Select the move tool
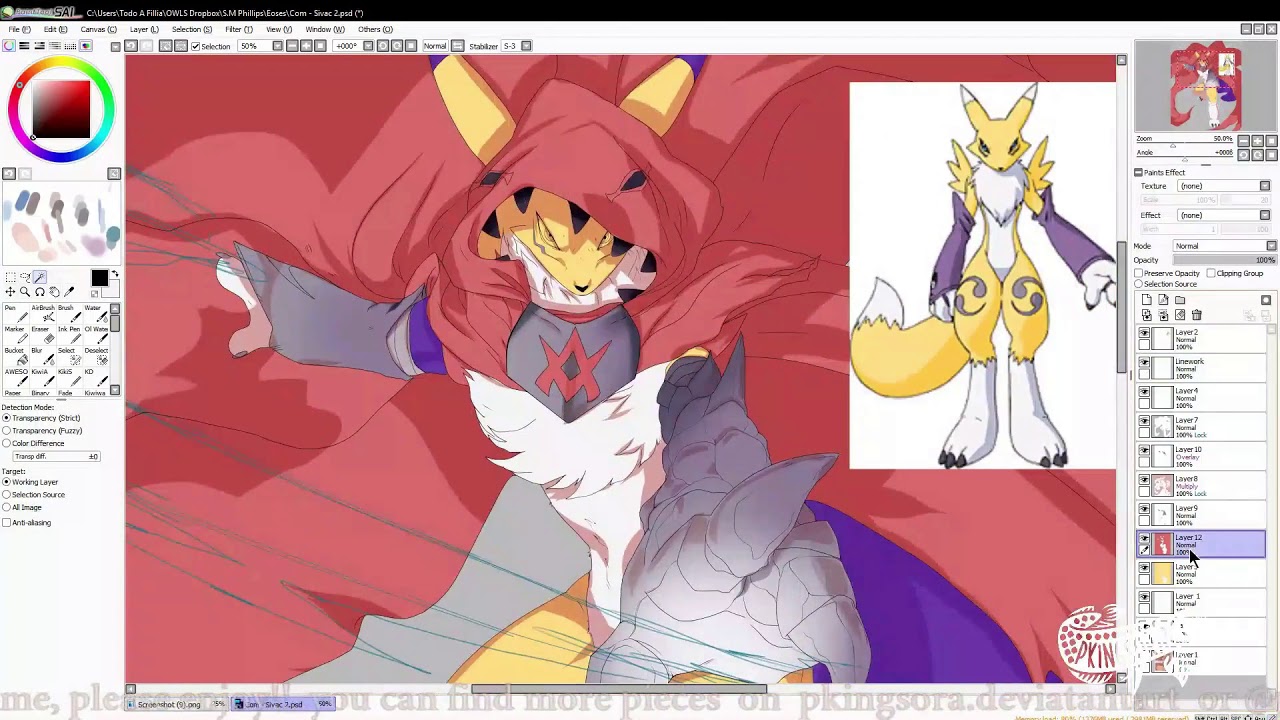Image resolution: width=1280 pixels, height=720 pixels. [x=10, y=292]
